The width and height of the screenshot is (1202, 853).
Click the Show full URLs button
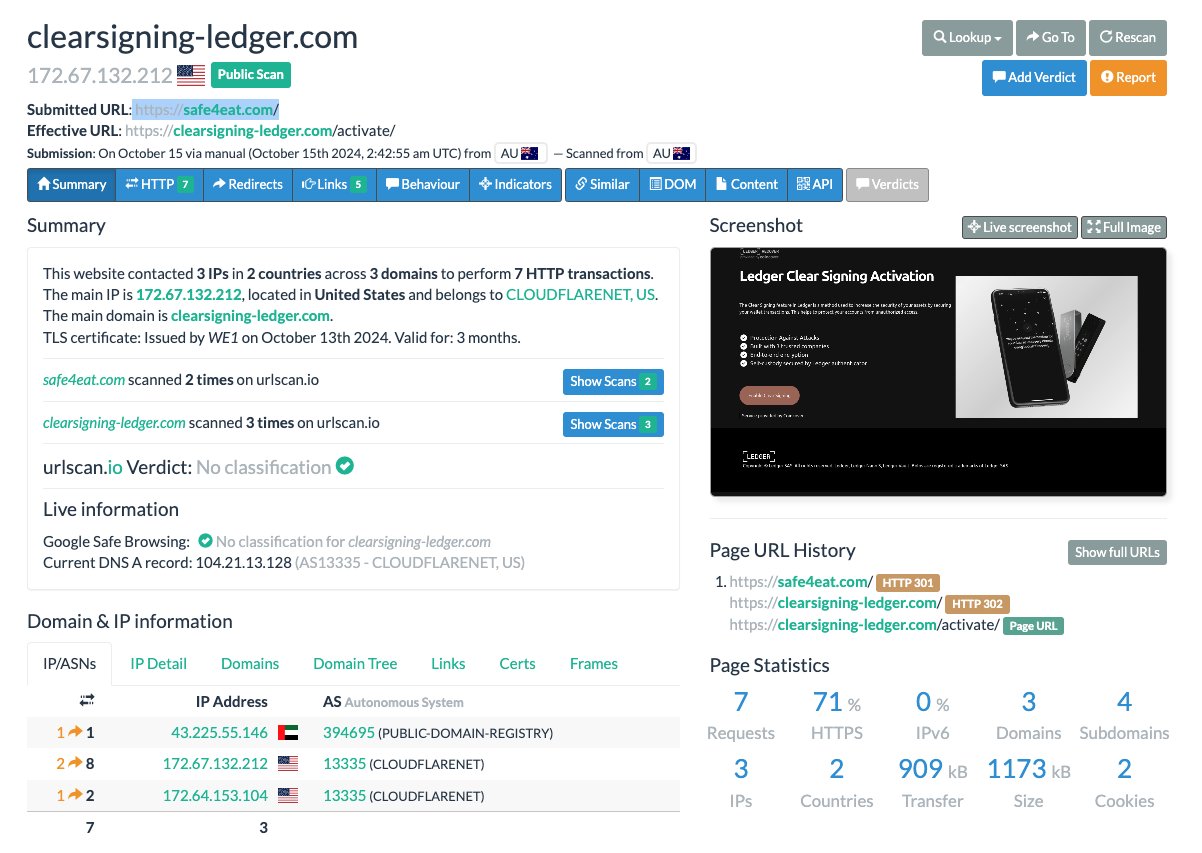pos(1117,552)
